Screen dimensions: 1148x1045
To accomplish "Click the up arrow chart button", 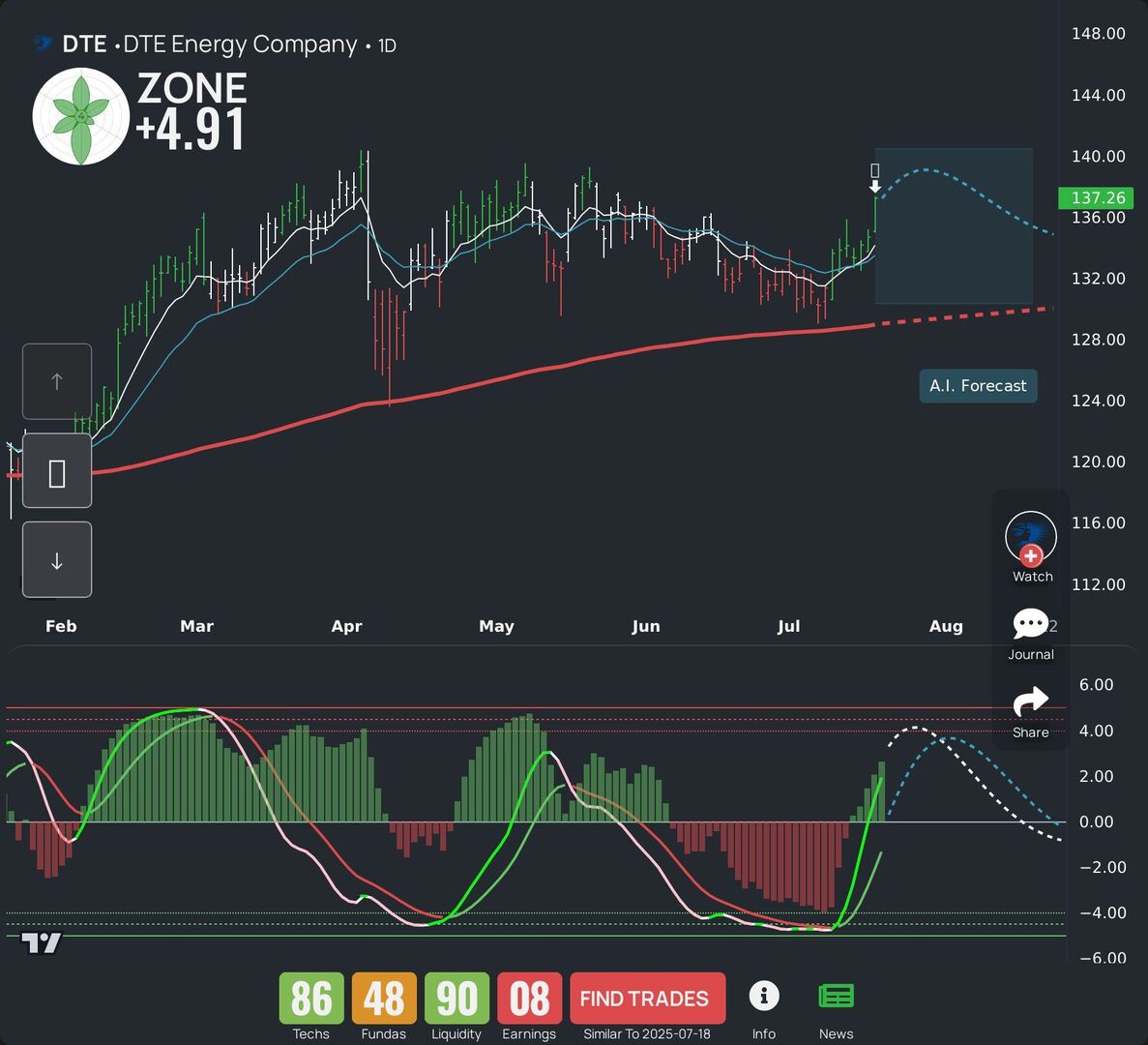I will [x=57, y=381].
